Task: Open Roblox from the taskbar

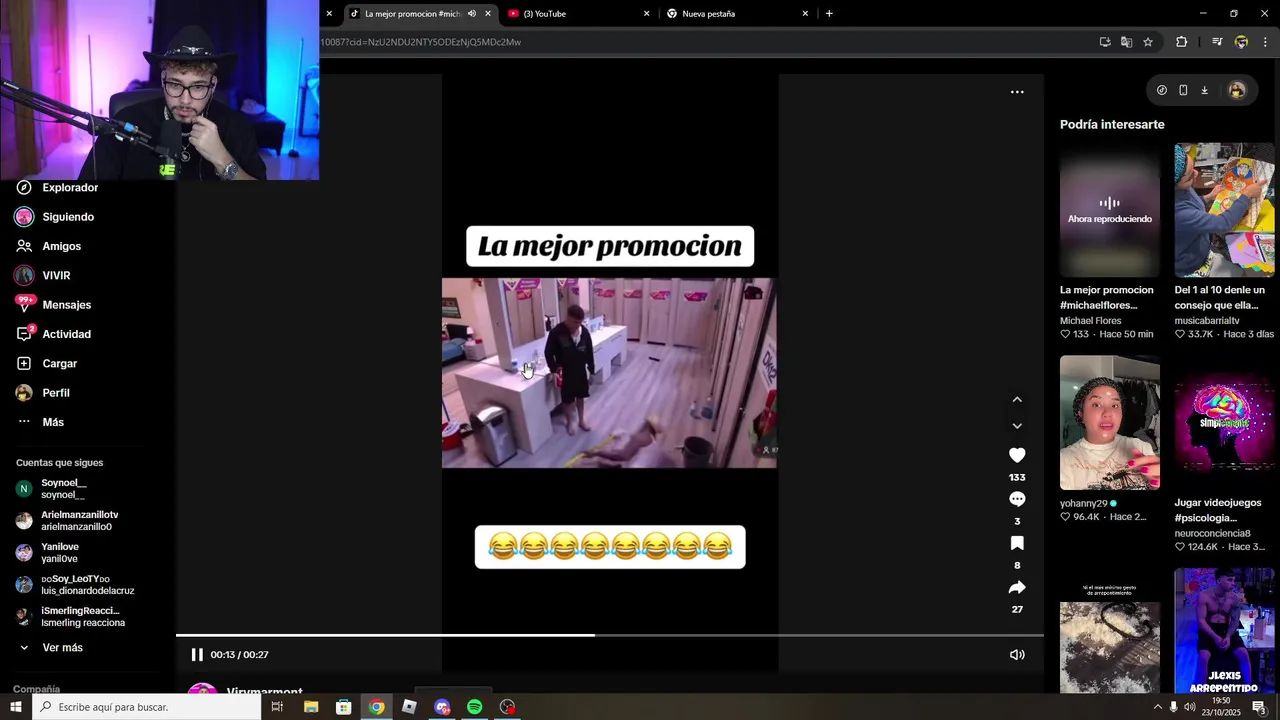Action: [409, 707]
